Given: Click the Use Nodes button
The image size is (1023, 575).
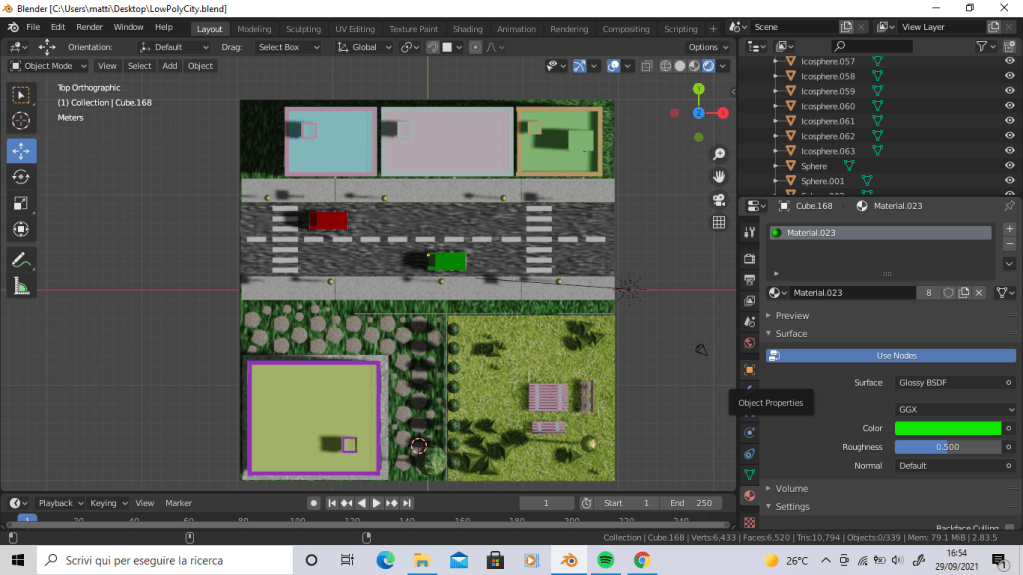Looking at the screenshot, I should click(896, 356).
